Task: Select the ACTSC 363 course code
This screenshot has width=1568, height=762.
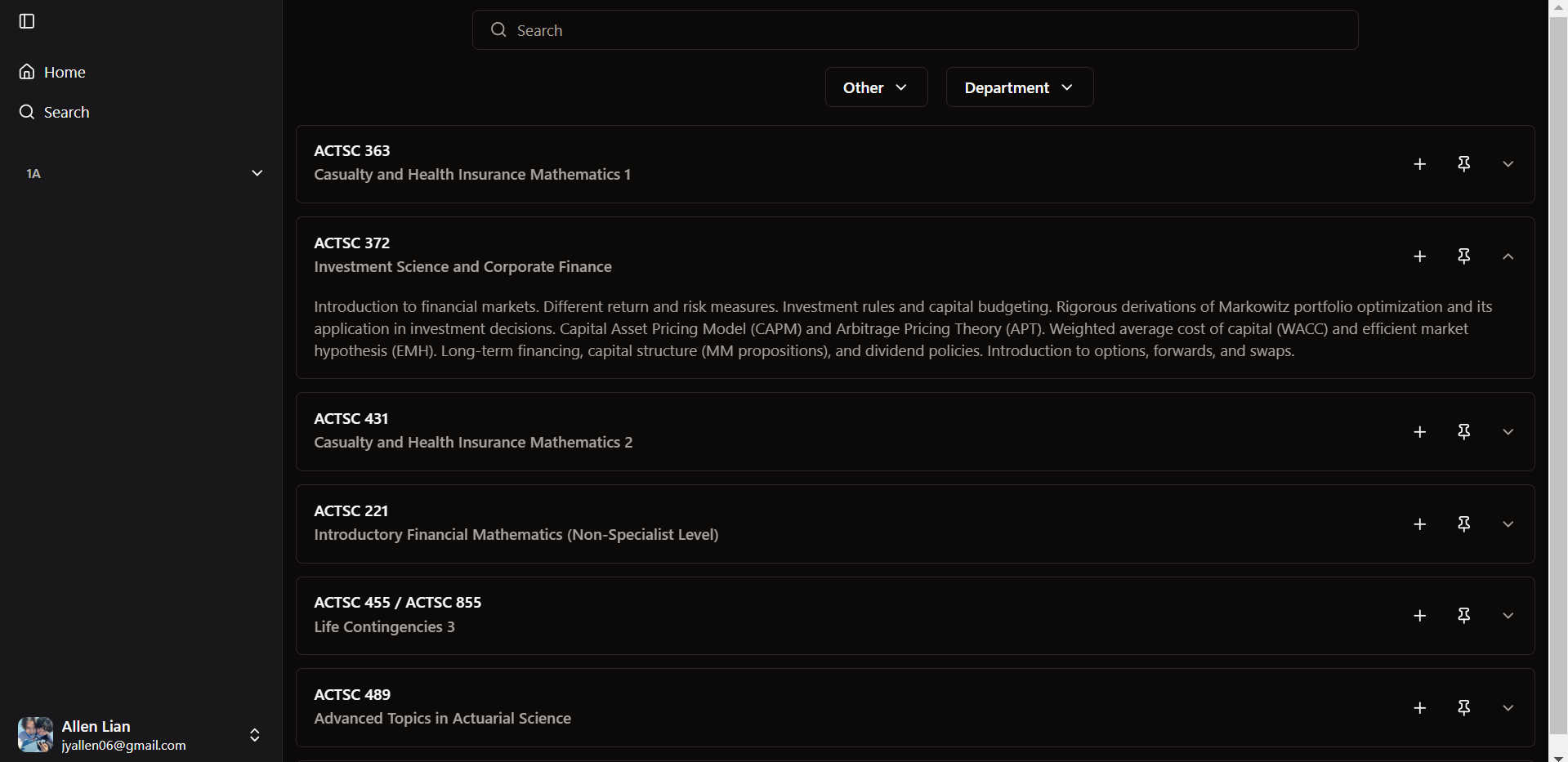Action: coord(352,150)
